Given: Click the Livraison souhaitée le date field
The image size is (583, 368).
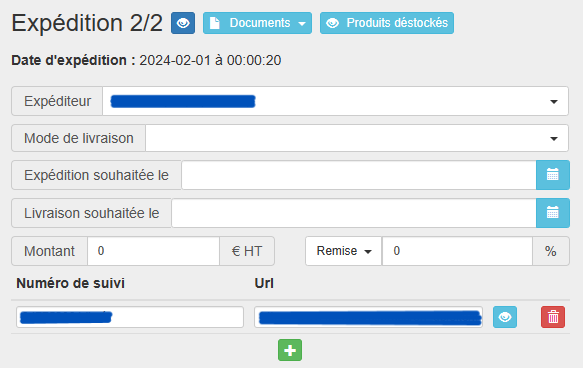Looking at the screenshot, I should click(354, 213).
